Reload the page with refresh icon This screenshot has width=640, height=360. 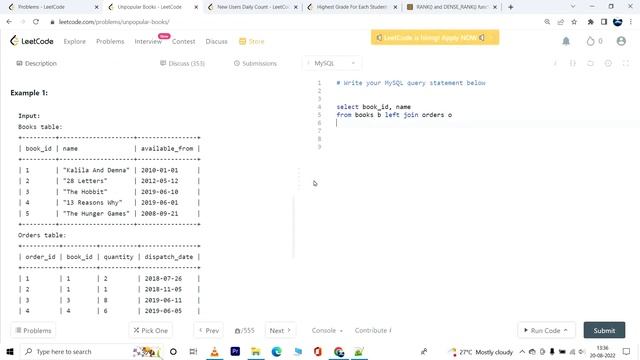pos(36,22)
